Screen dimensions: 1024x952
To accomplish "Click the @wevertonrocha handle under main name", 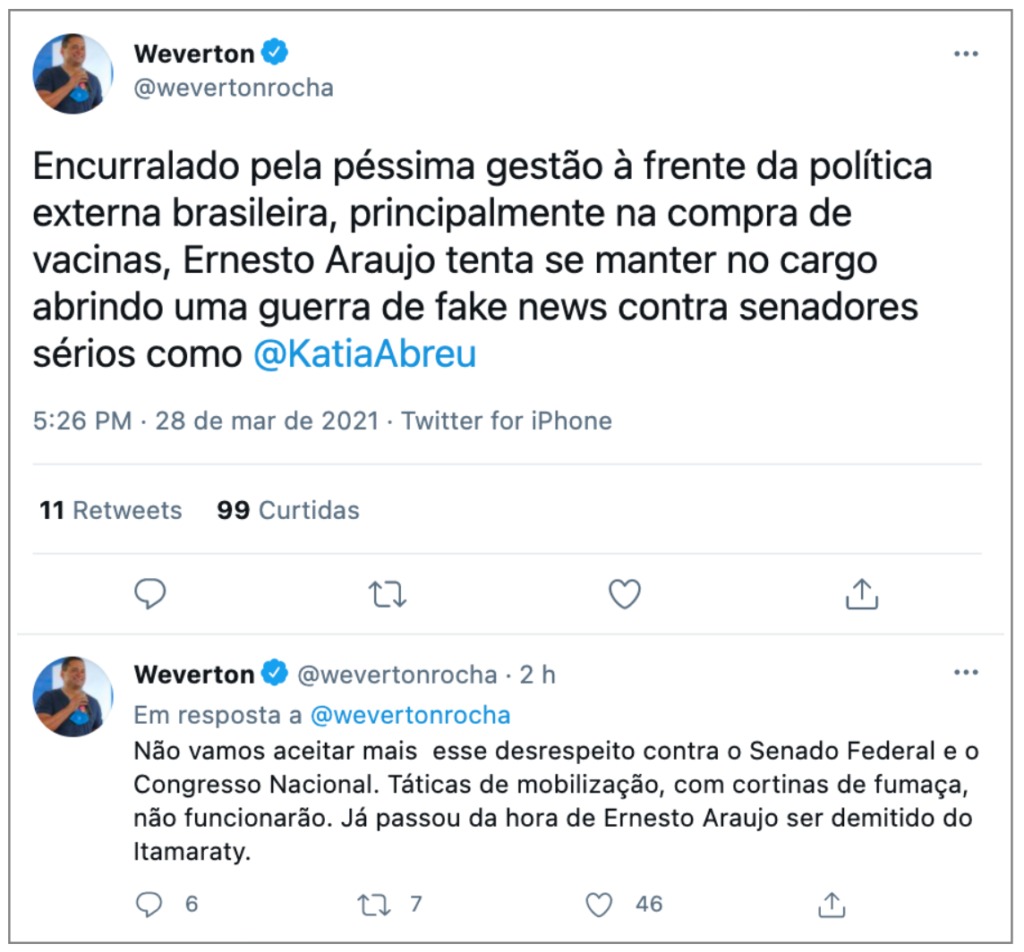I will coord(233,88).
